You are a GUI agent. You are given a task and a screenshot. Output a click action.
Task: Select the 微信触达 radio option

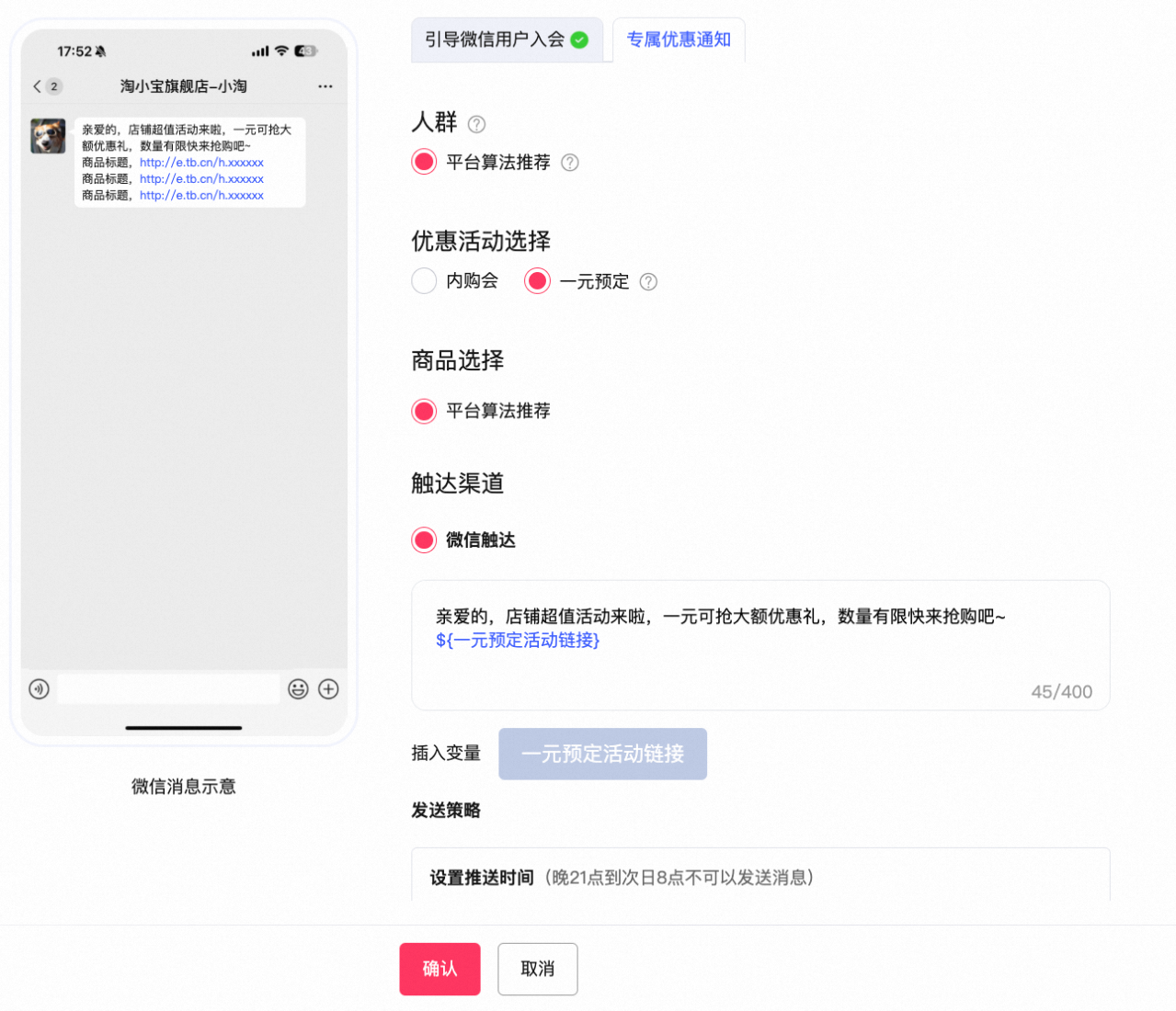(424, 540)
